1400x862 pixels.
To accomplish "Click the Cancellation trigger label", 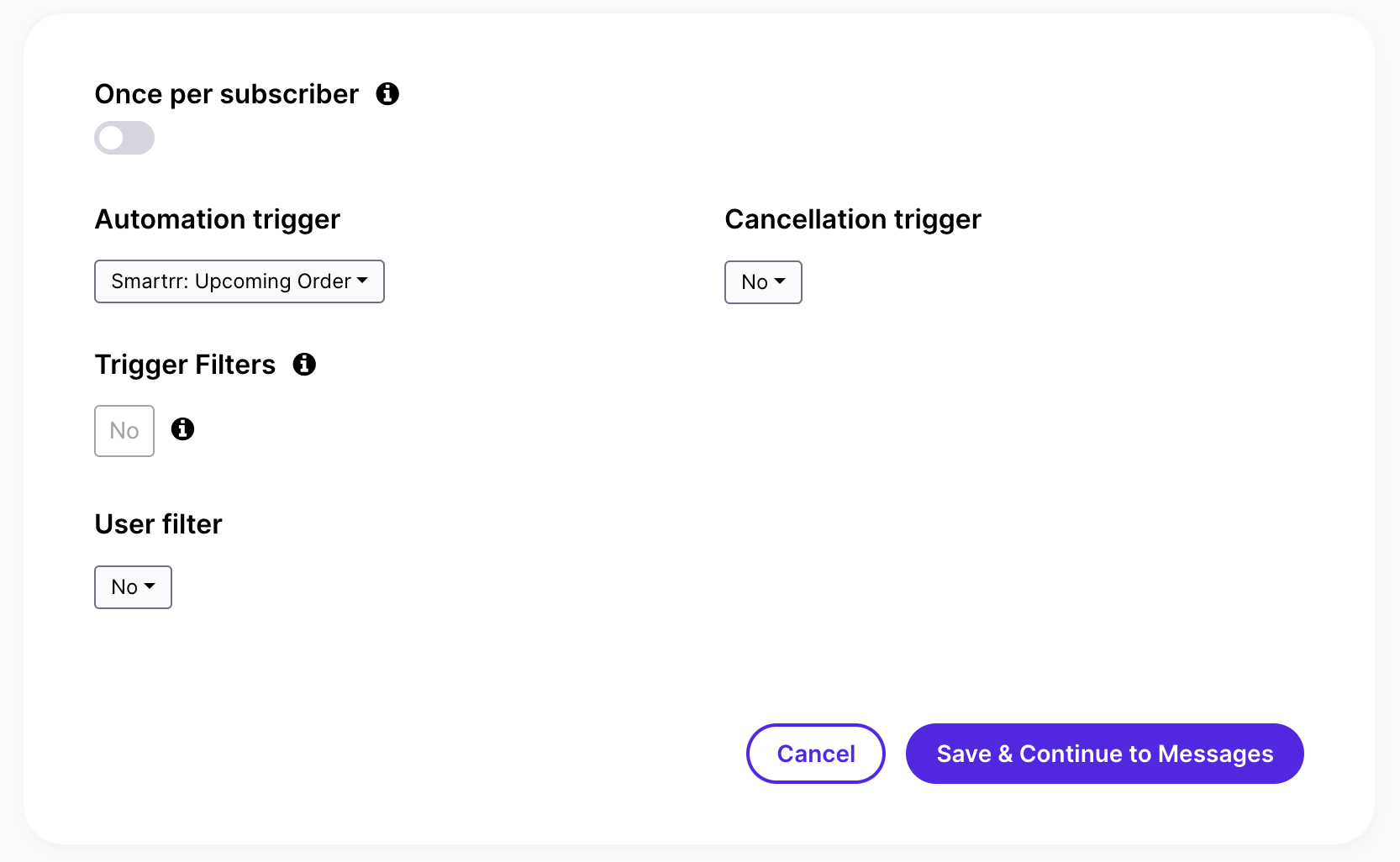I will pos(853,219).
